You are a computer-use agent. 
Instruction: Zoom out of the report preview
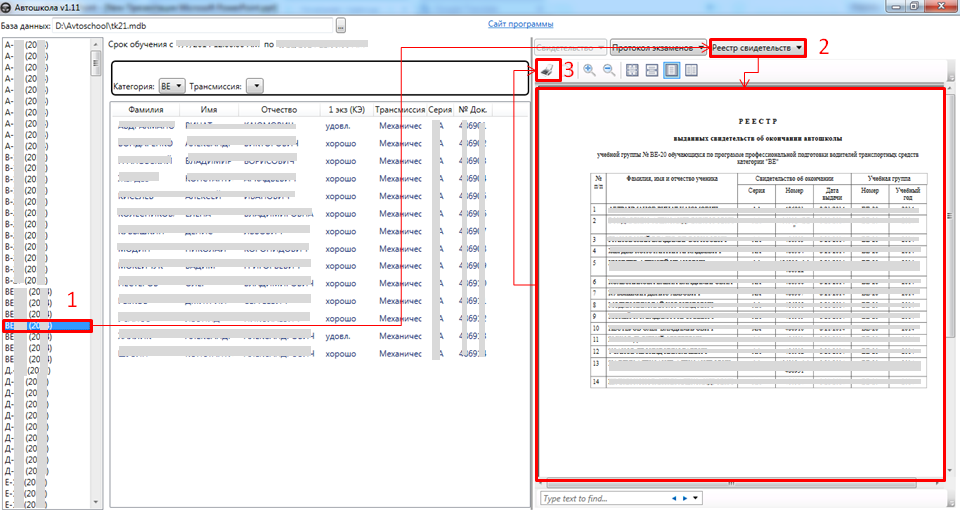pos(609,70)
